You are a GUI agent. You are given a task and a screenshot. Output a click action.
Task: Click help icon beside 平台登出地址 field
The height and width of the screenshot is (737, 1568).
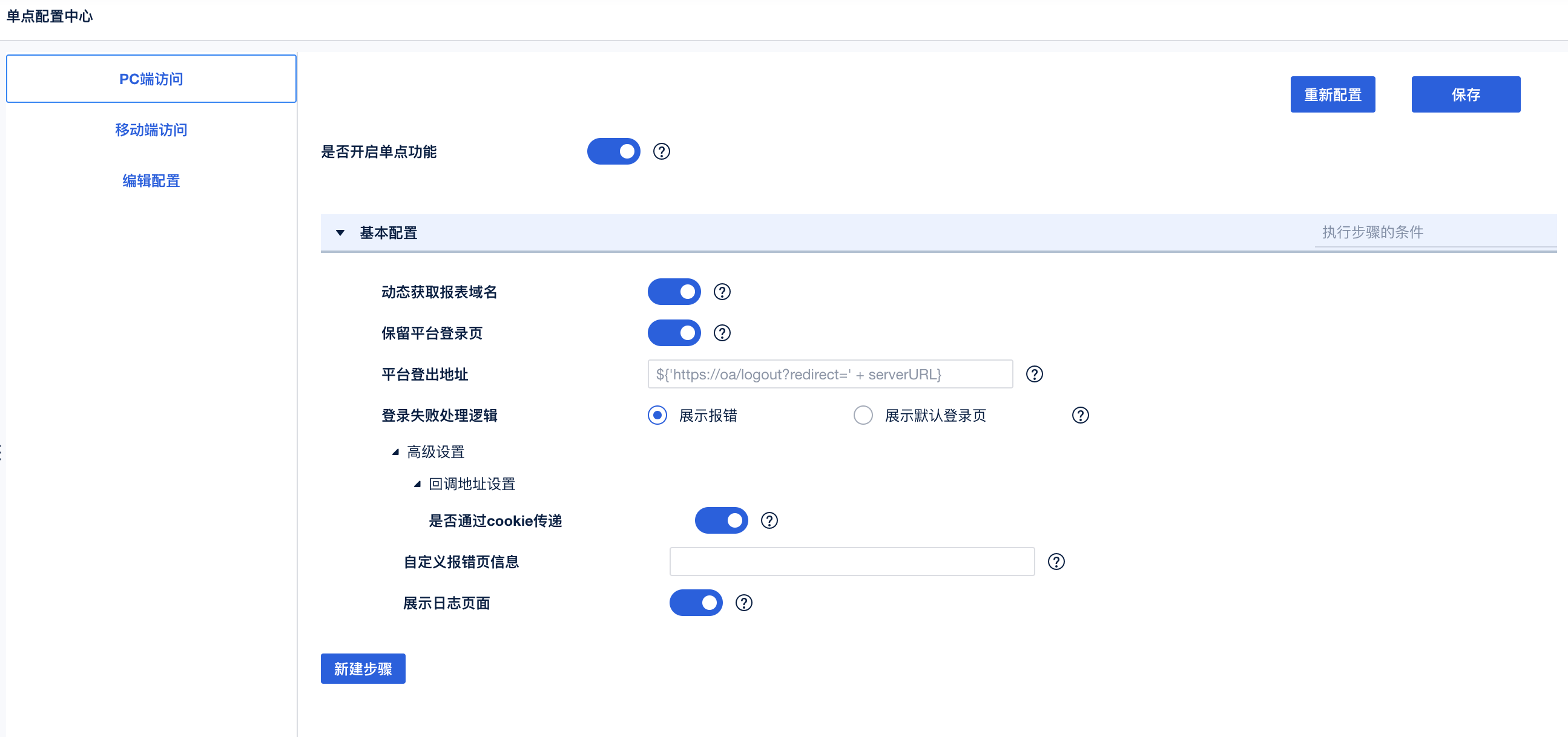(x=1034, y=375)
